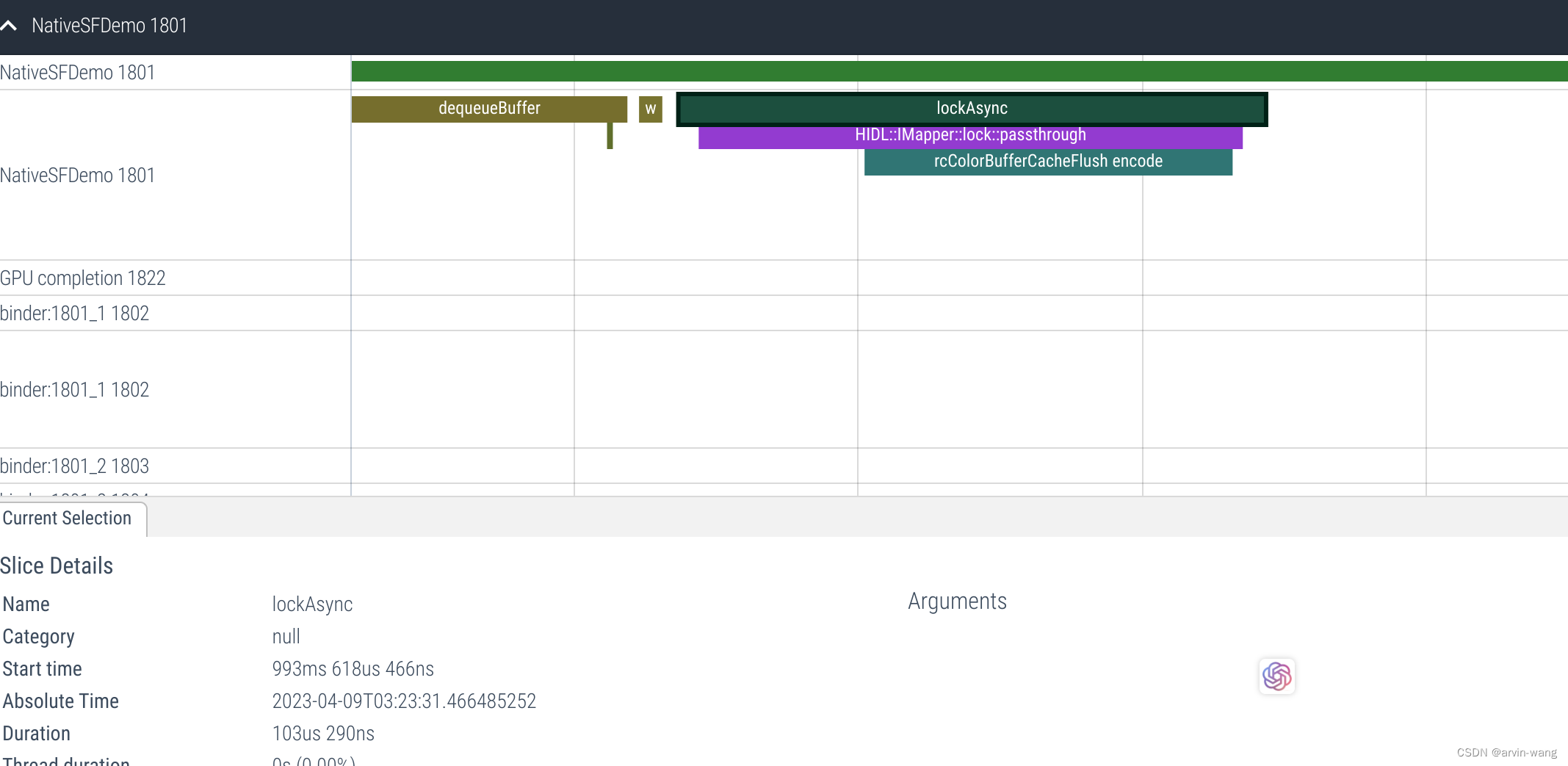
Task: Click the Start time label
Action: 42,669
